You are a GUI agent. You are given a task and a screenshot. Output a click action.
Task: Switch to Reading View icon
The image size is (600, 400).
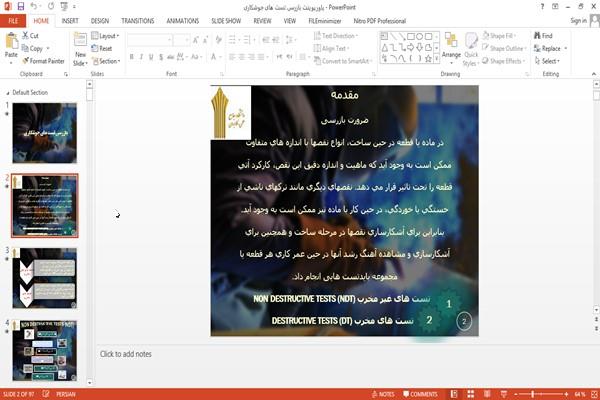click(487, 394)
